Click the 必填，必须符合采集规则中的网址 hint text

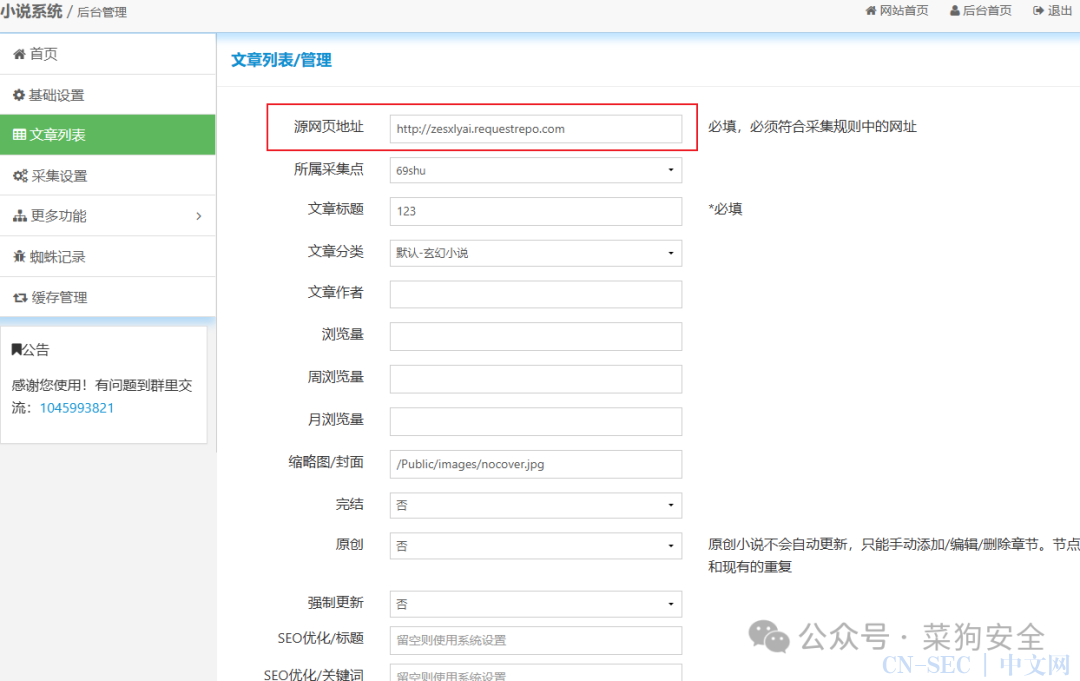tap(812, 127)
